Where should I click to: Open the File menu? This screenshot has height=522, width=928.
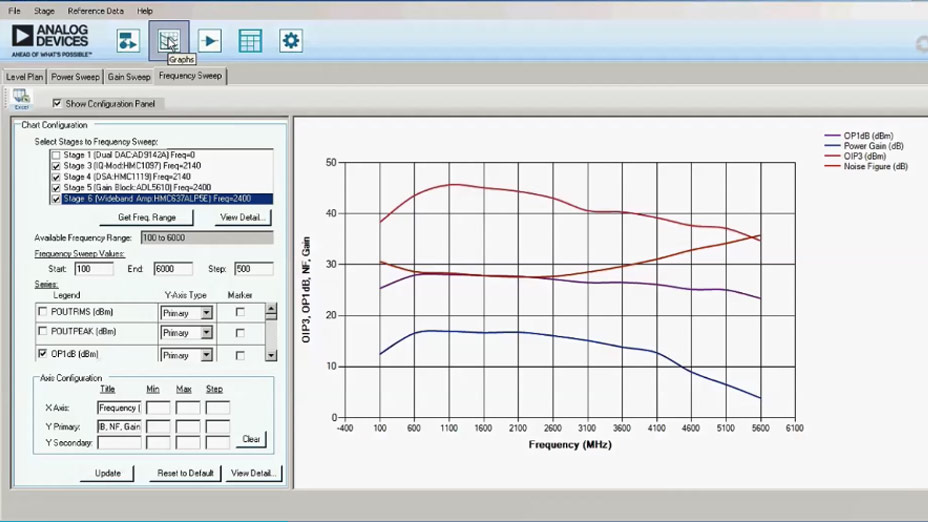[x=14, y=11]
